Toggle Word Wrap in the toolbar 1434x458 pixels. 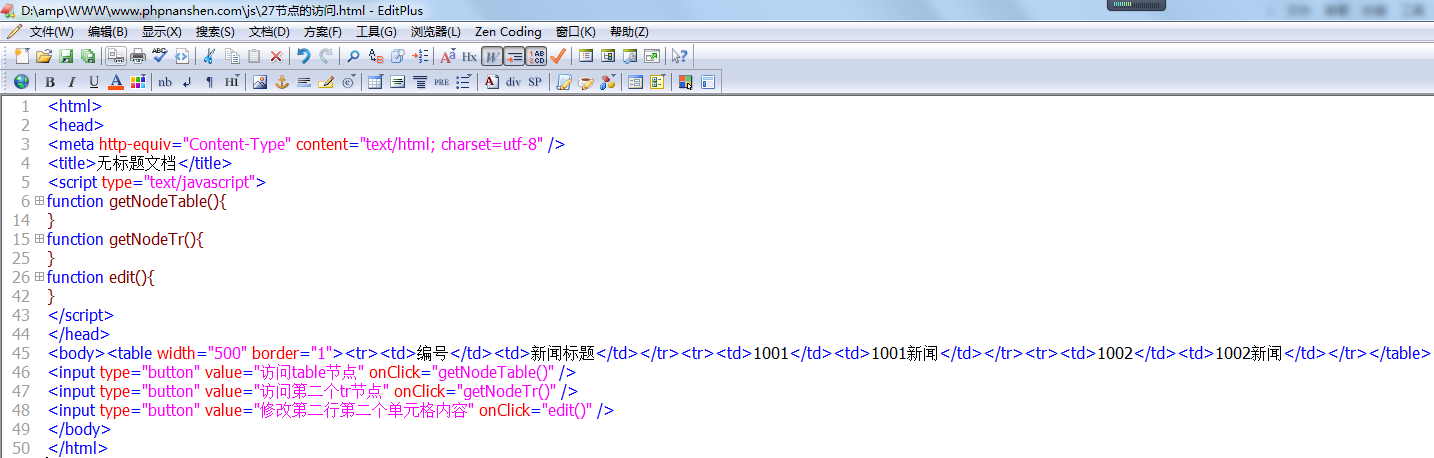tap(491, 56)
